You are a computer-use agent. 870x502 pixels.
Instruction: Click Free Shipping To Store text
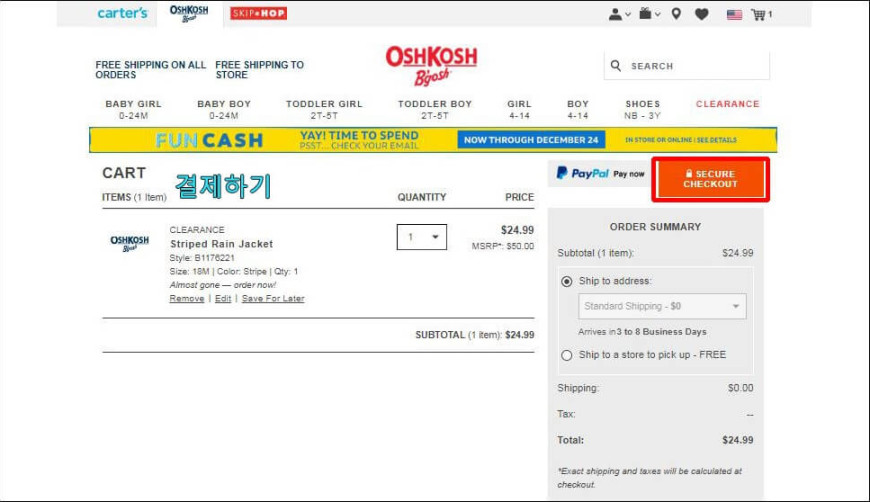pyautogui.click(x=259, y=70)
